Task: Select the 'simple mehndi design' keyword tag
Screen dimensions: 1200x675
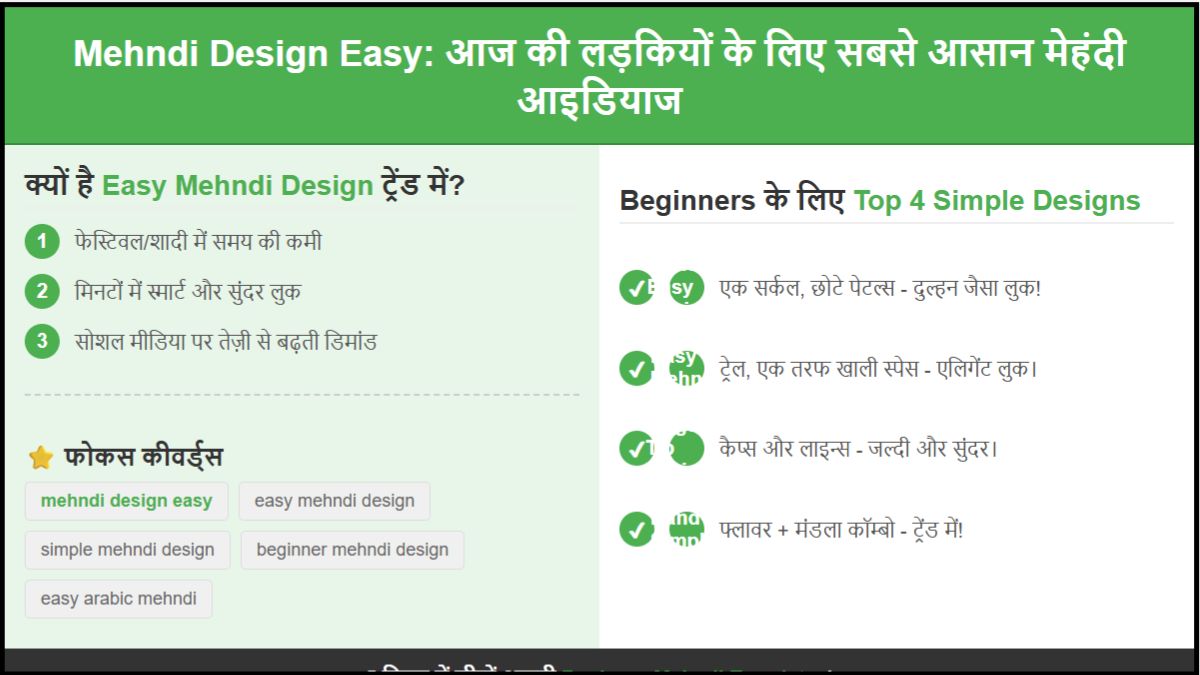Action: [127, 550]
